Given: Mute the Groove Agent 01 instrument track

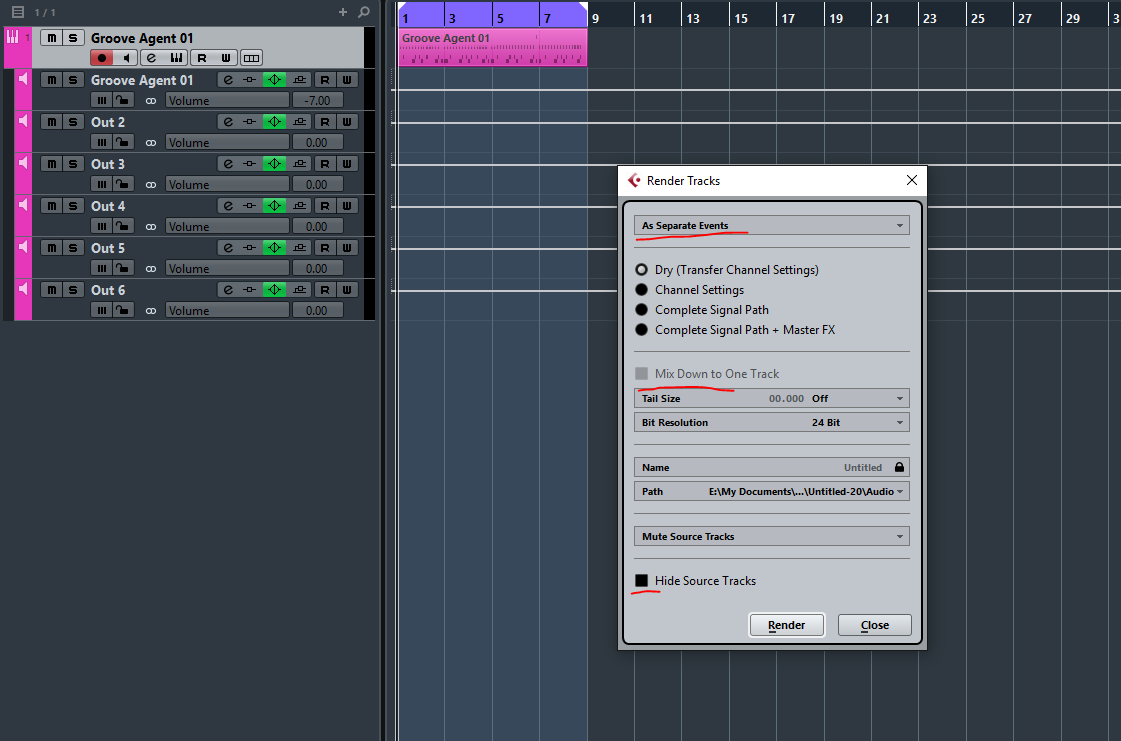Looking at the screenshot, I should coord(51,38).
